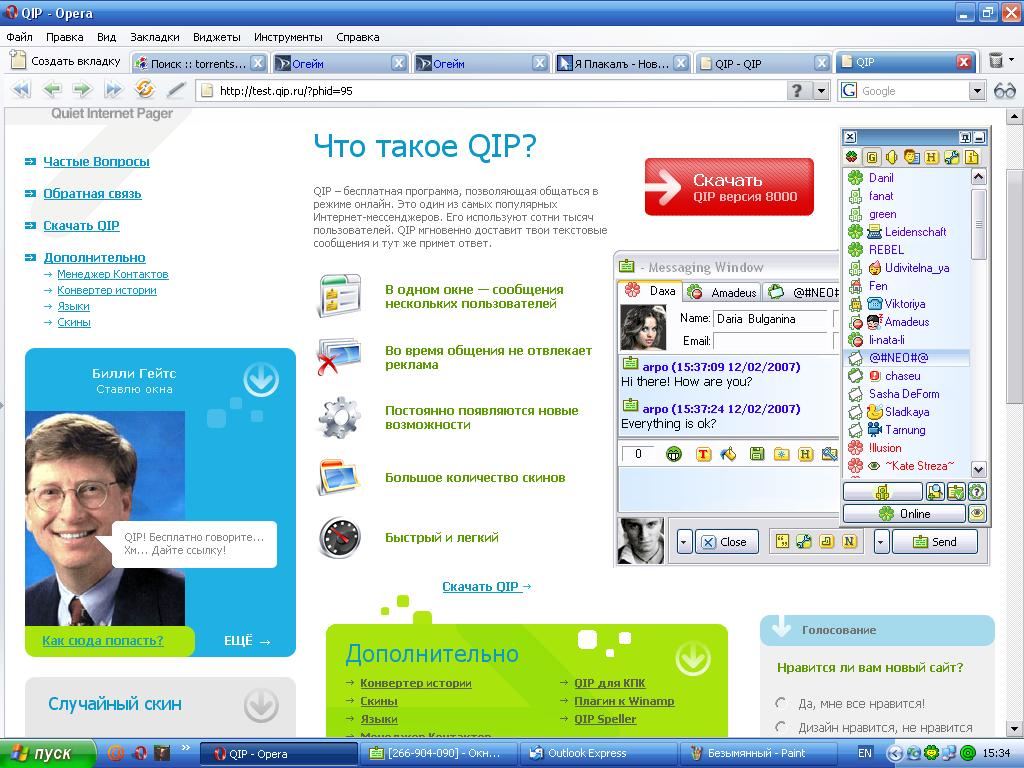The width and height of the screenshot is (1024, 768).
Task: Click the Fast Forward navigation button
Action: 114,89
